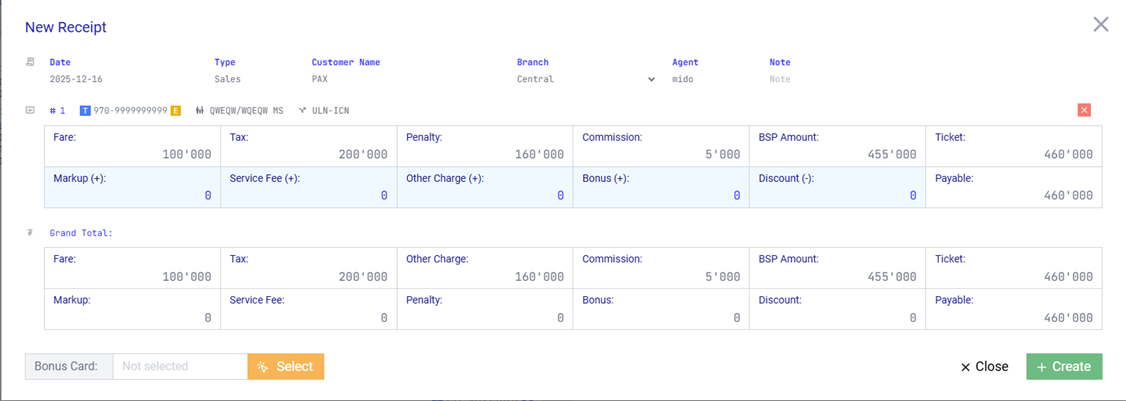This screenshot has height=401, width=1126.
Task: Click the currency icon beside Grand Total
Action: [30, 233]
